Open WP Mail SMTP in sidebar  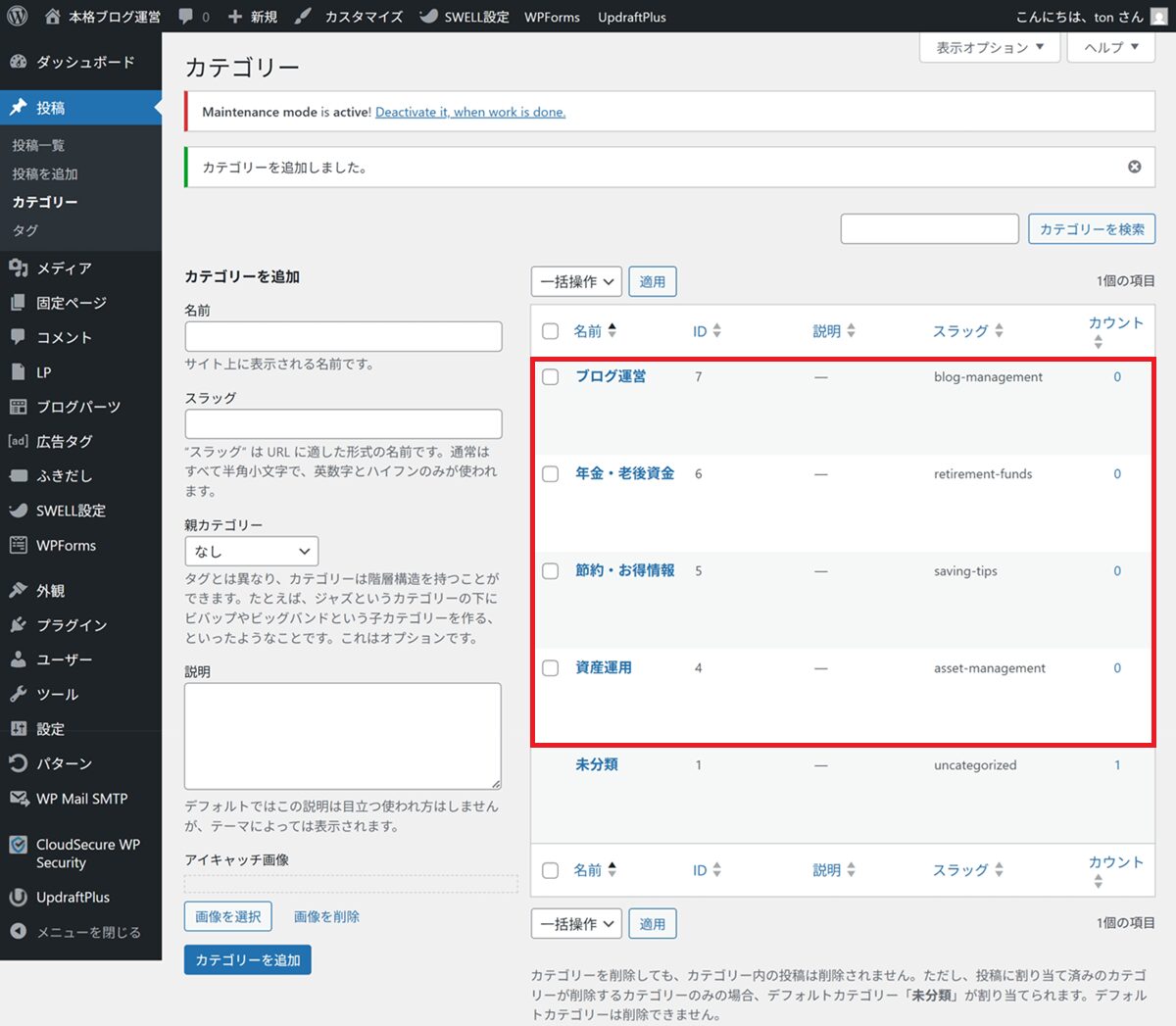pyautogui.click(x=81, y=799)
